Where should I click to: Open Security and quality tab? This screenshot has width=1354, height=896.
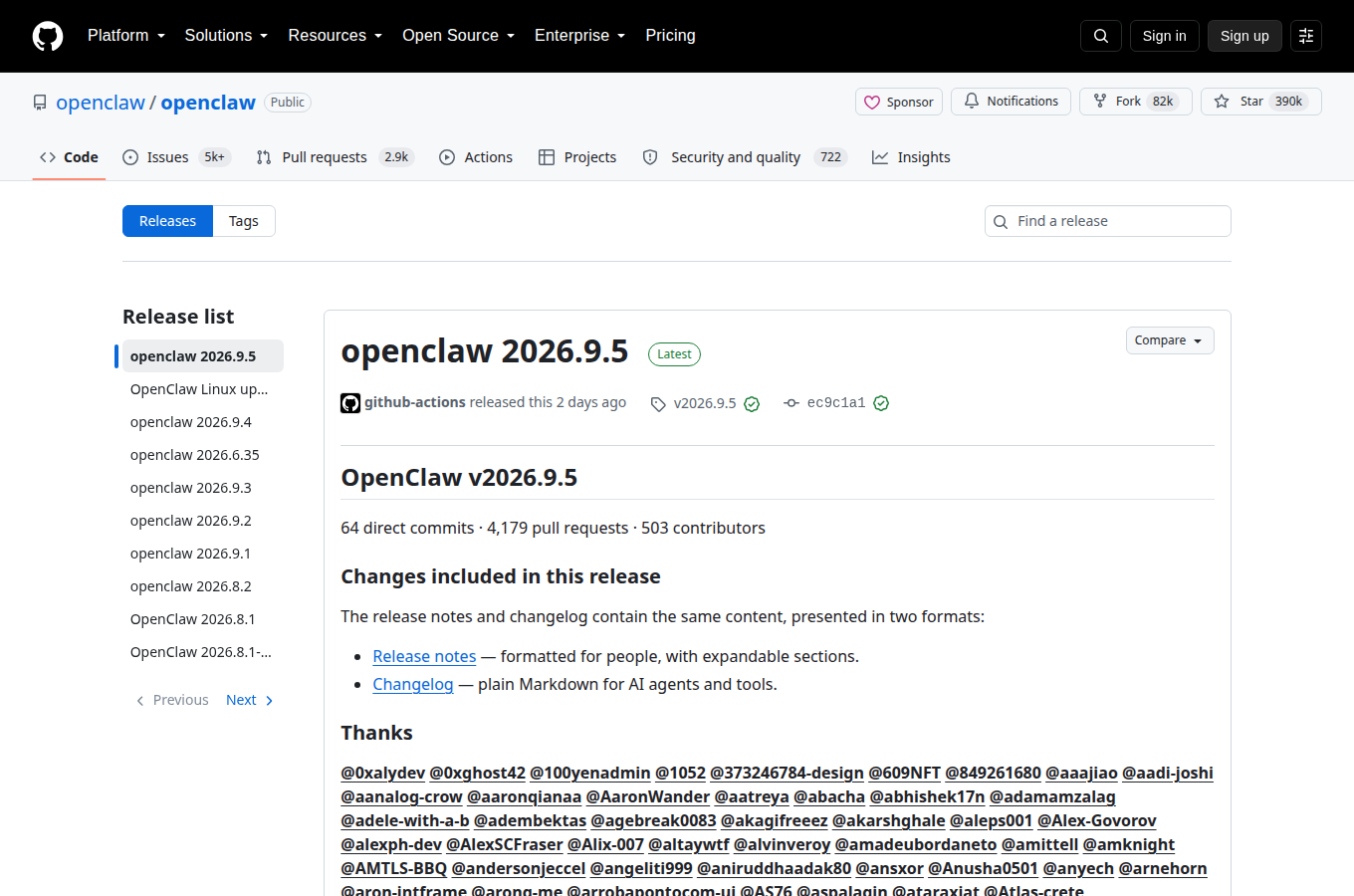745,157
